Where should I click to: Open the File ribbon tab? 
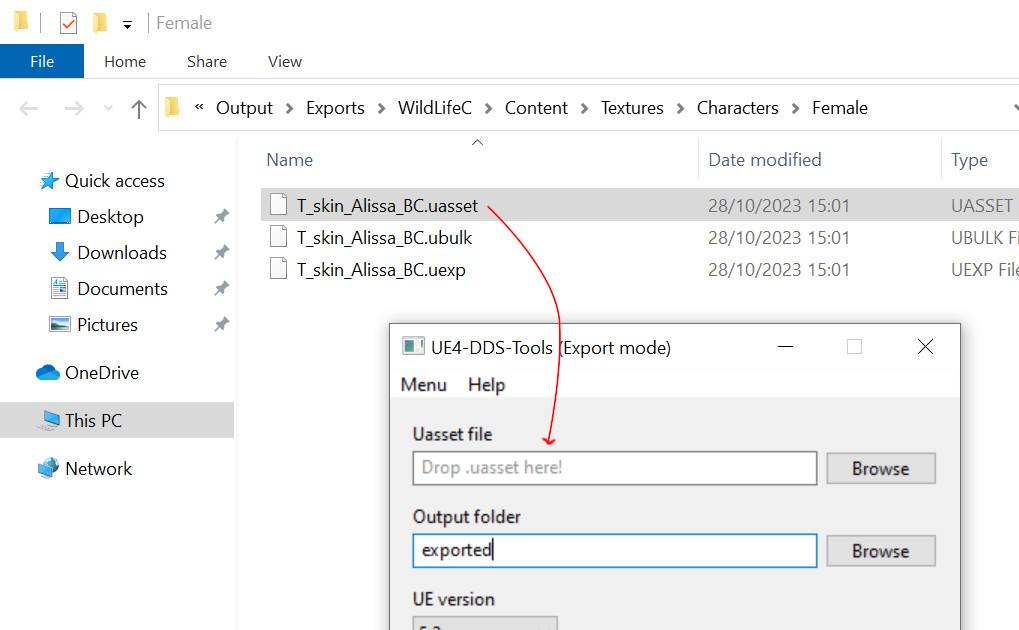point(42,62)
